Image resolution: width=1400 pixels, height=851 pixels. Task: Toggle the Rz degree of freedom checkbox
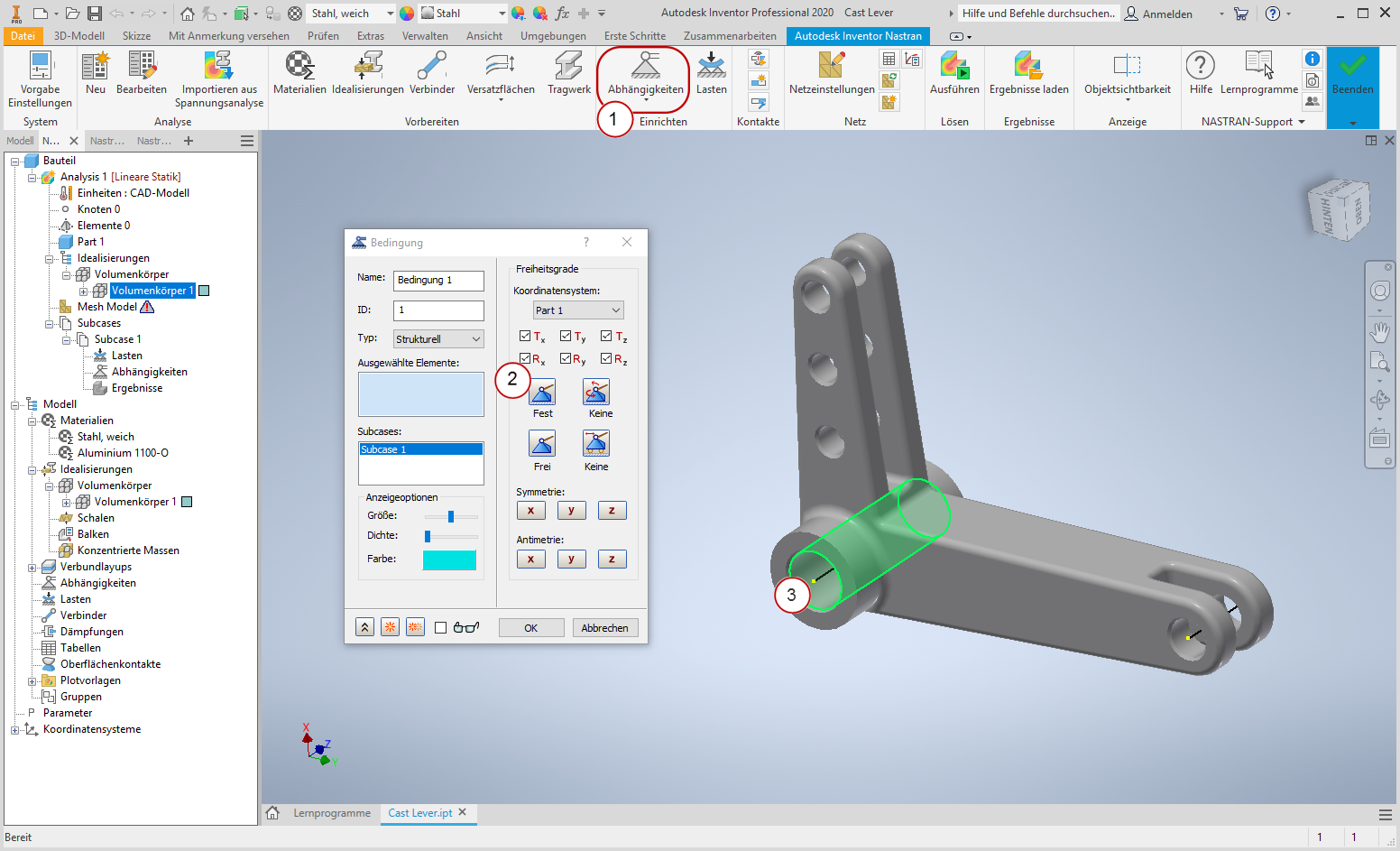pos(606,359)
